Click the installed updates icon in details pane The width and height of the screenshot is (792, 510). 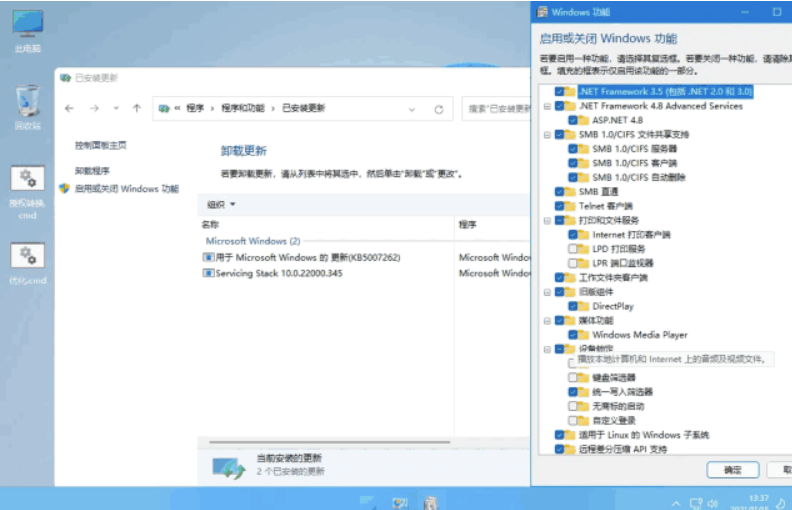229,468
